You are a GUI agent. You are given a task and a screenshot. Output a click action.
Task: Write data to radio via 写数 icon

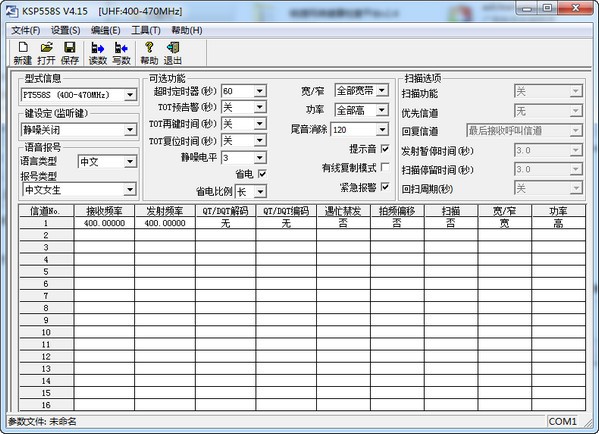pos(121,53)
